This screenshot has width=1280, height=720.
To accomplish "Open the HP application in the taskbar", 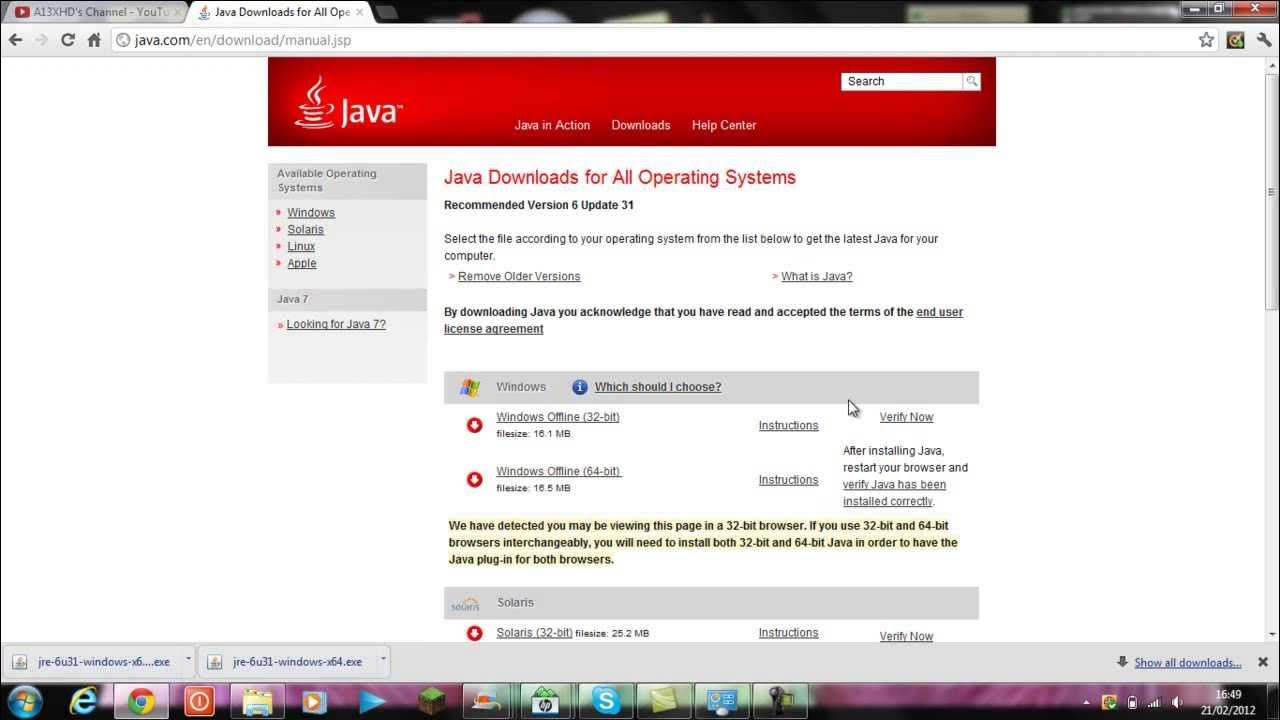I will coord(547,701).
